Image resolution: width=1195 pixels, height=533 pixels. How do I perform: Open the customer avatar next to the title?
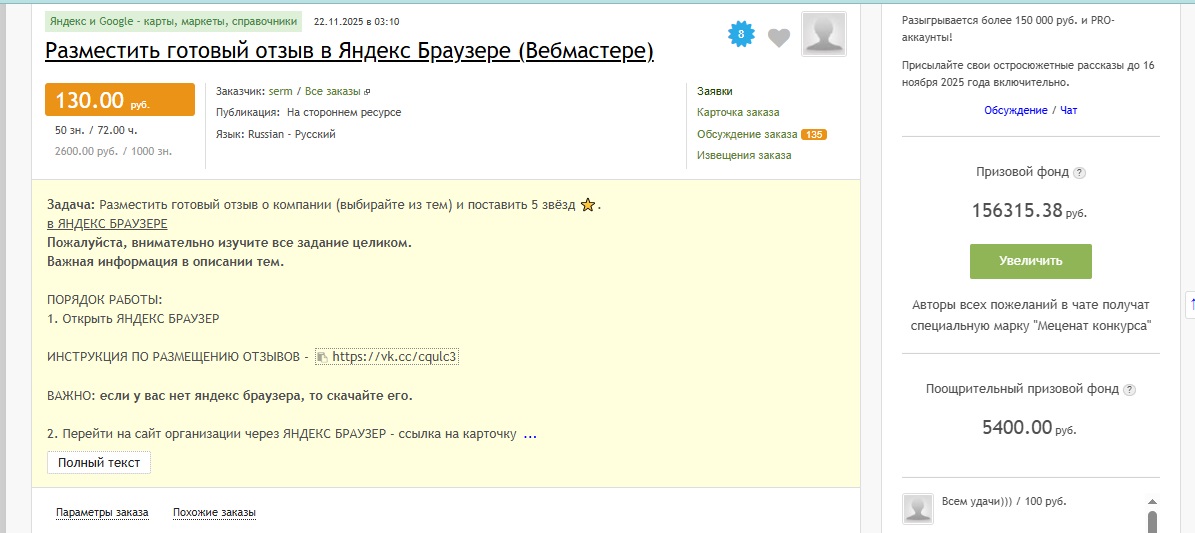(x=823, y=34)
